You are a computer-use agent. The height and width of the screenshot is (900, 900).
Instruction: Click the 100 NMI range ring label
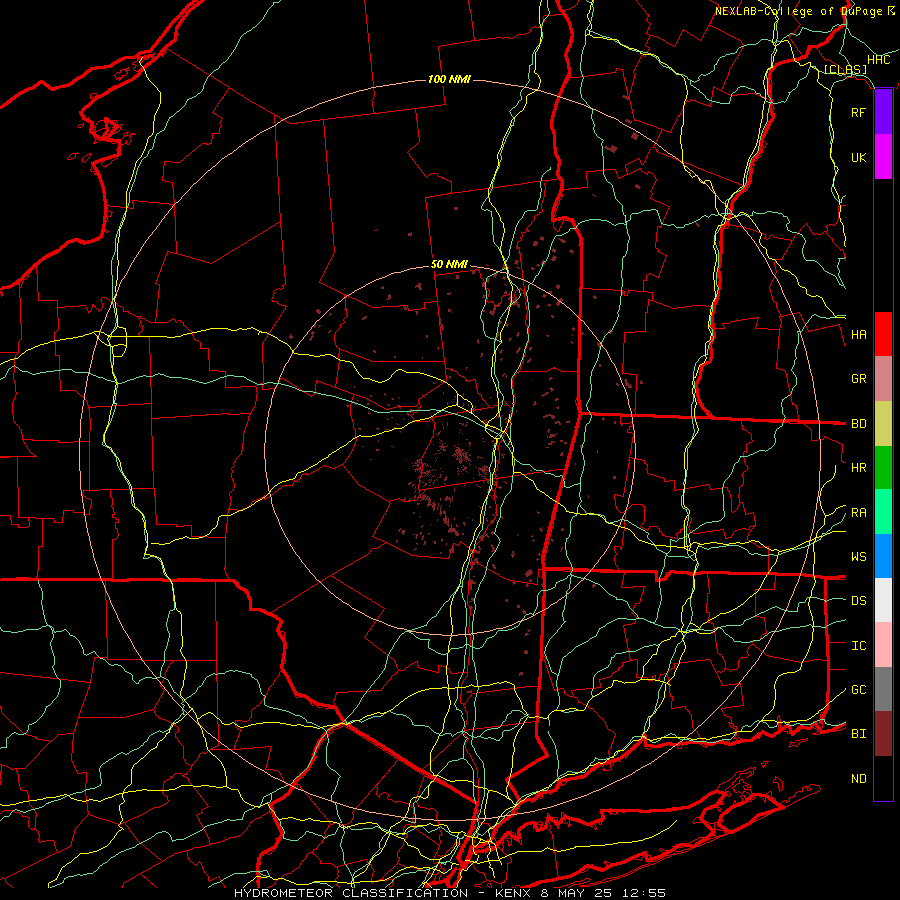click(x=449, y=79)
